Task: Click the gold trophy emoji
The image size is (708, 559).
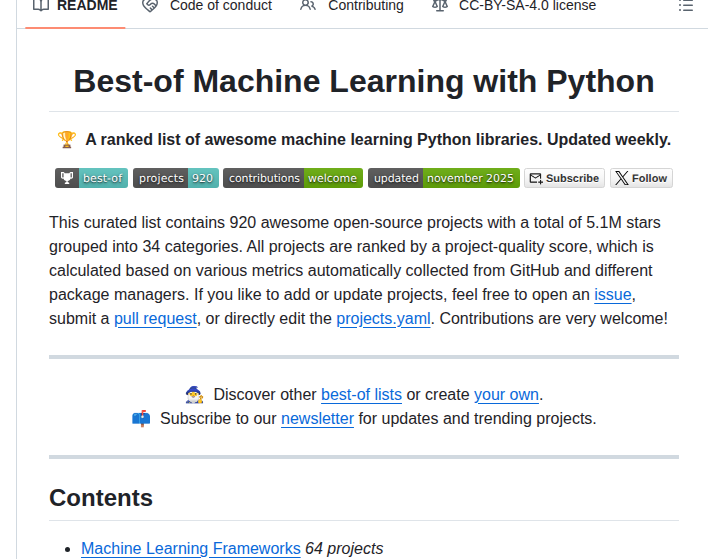Action: pos(67,140)
